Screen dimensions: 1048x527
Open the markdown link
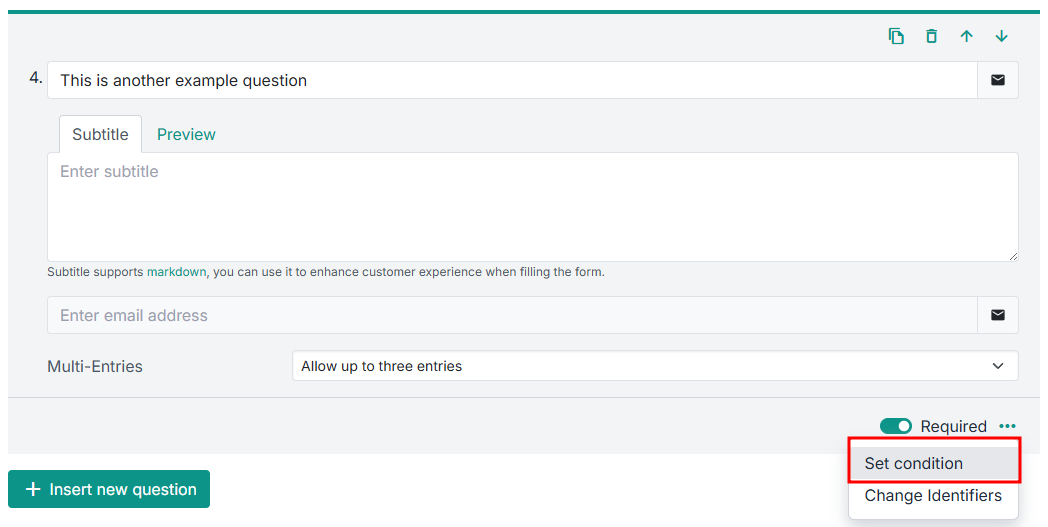(176, 271)
